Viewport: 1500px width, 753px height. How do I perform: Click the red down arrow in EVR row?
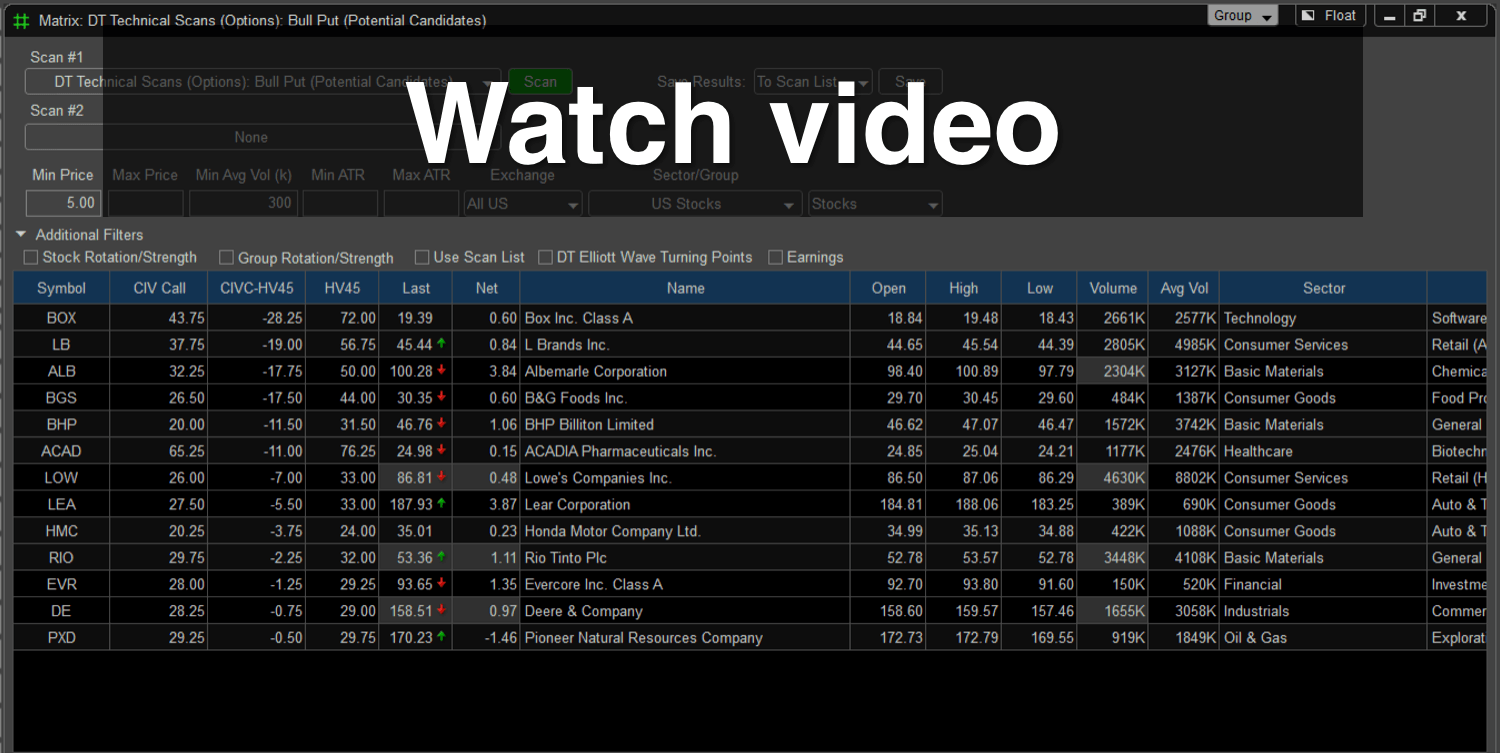pos(442,584)
